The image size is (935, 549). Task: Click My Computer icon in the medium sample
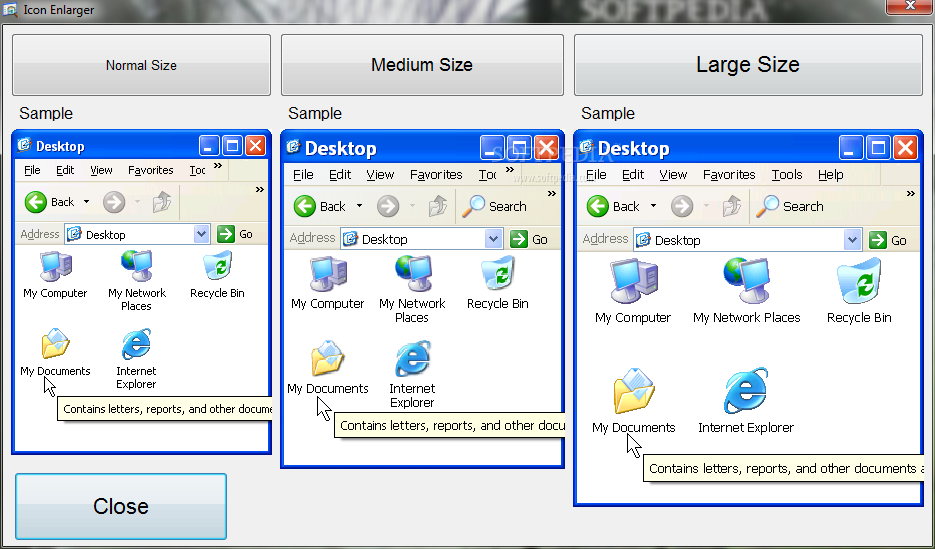click(x=328, y=274)
